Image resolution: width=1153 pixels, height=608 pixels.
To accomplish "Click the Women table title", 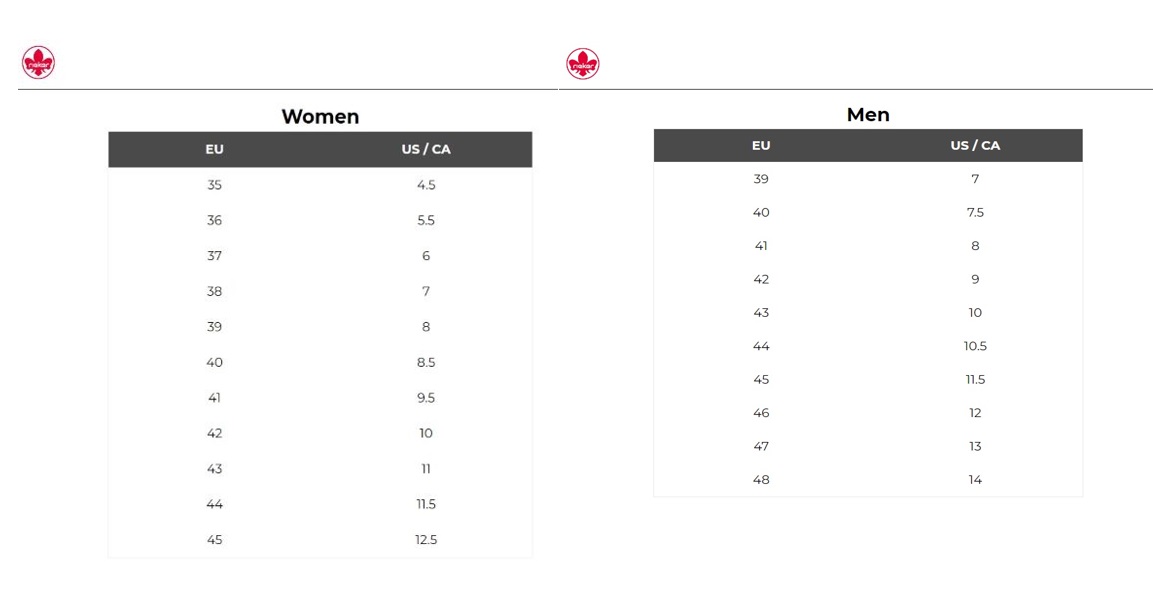I will (320, 117).
